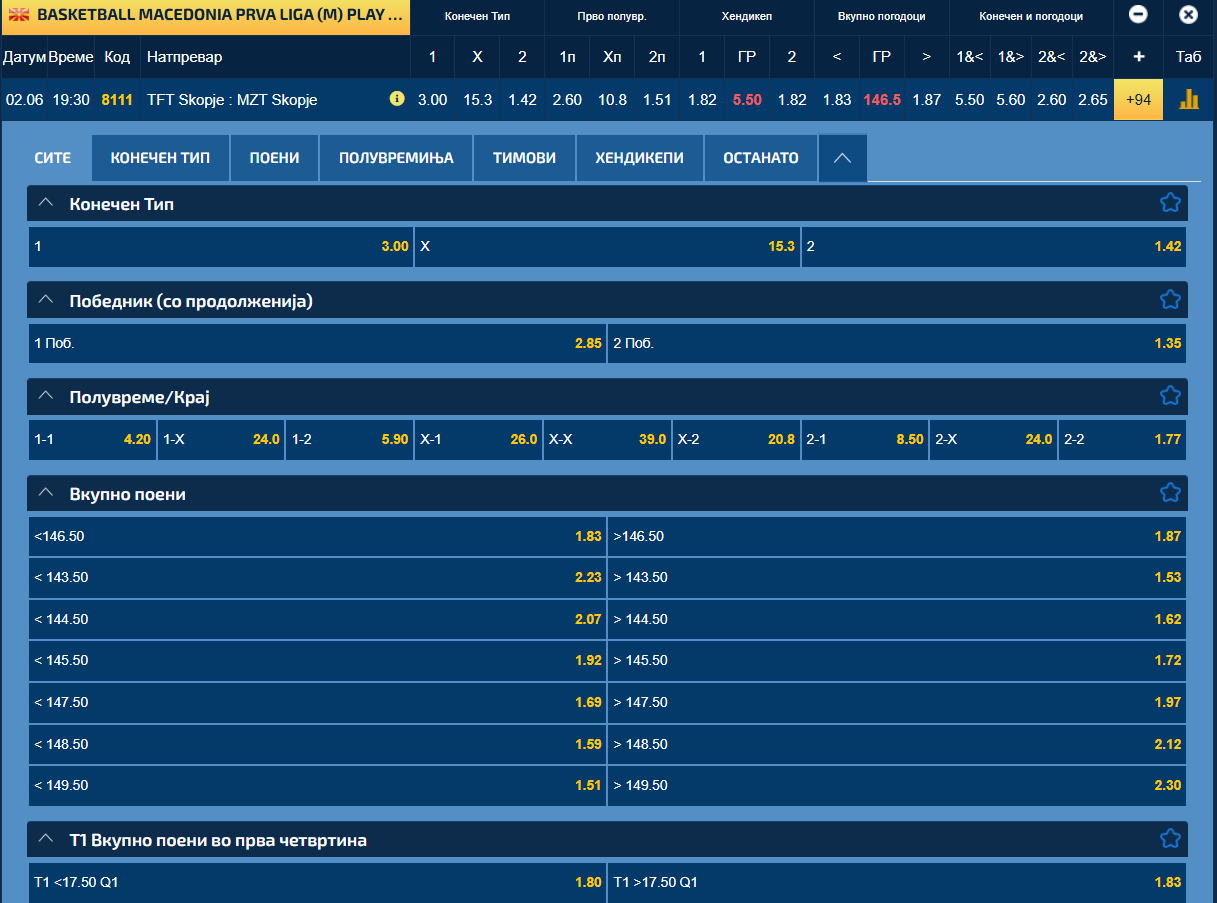
Task: Select T1 >17.50 Q1 at 1.83
Action: coord(897,882)
